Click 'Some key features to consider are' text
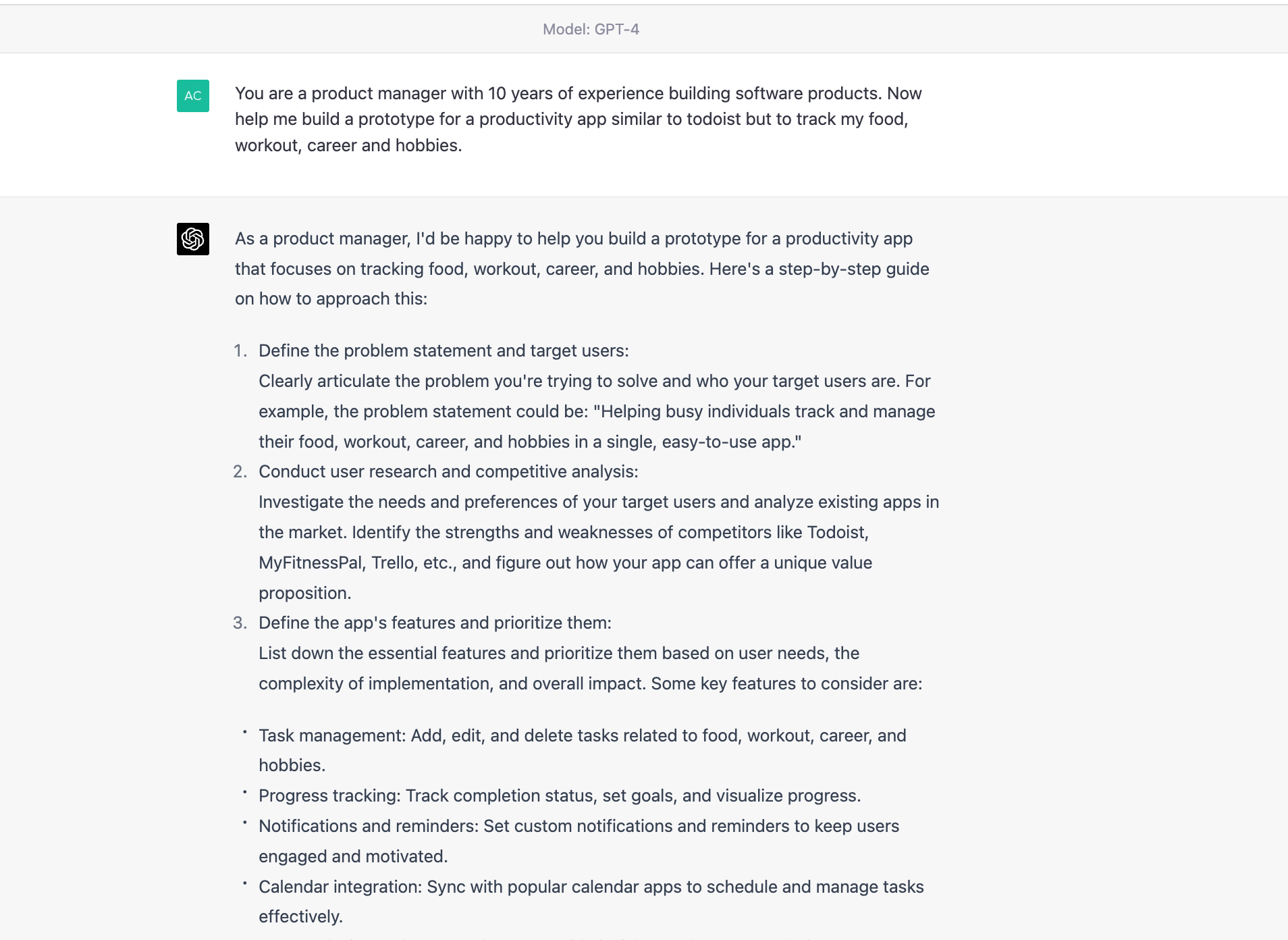This screenshot has width=1288, height=940. coord(786,684)
